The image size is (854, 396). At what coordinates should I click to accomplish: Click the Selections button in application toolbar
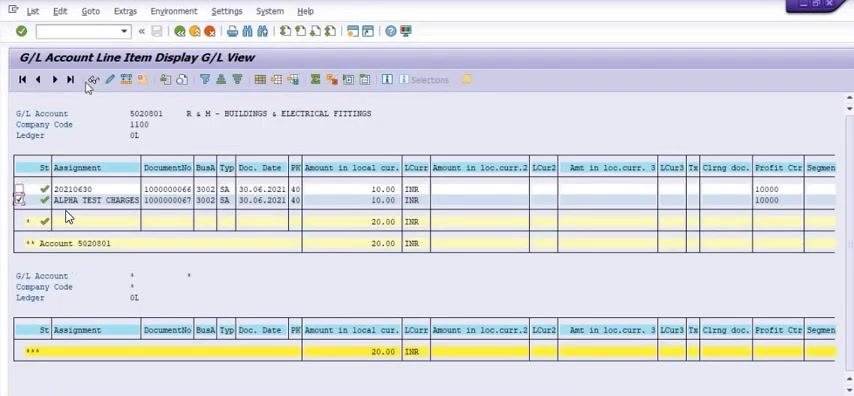[x=424, y=80]
